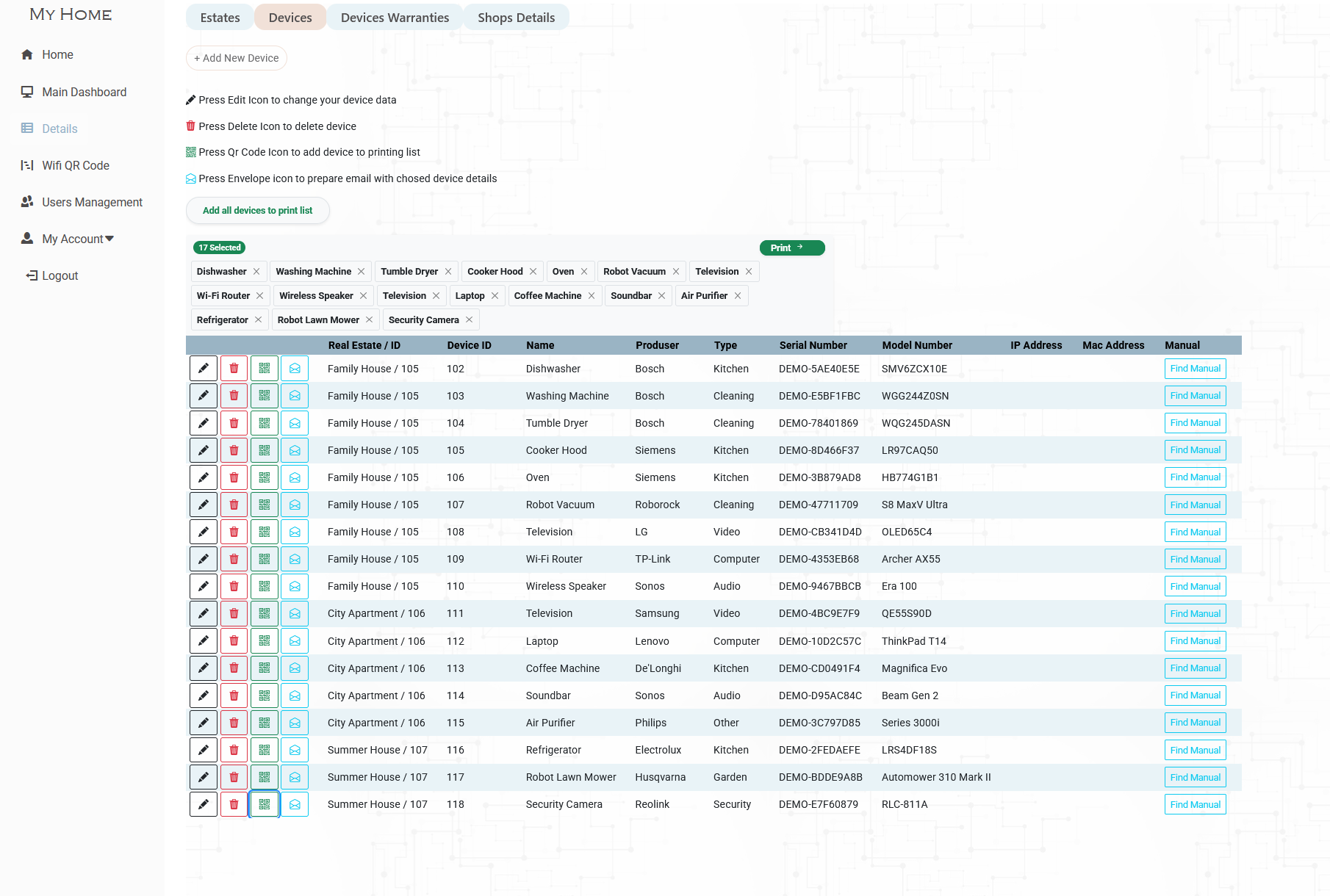Viewport: 1330px width, 896px height.
Task: Add Laptop QR code to printing list
Action: pos(265,641)
